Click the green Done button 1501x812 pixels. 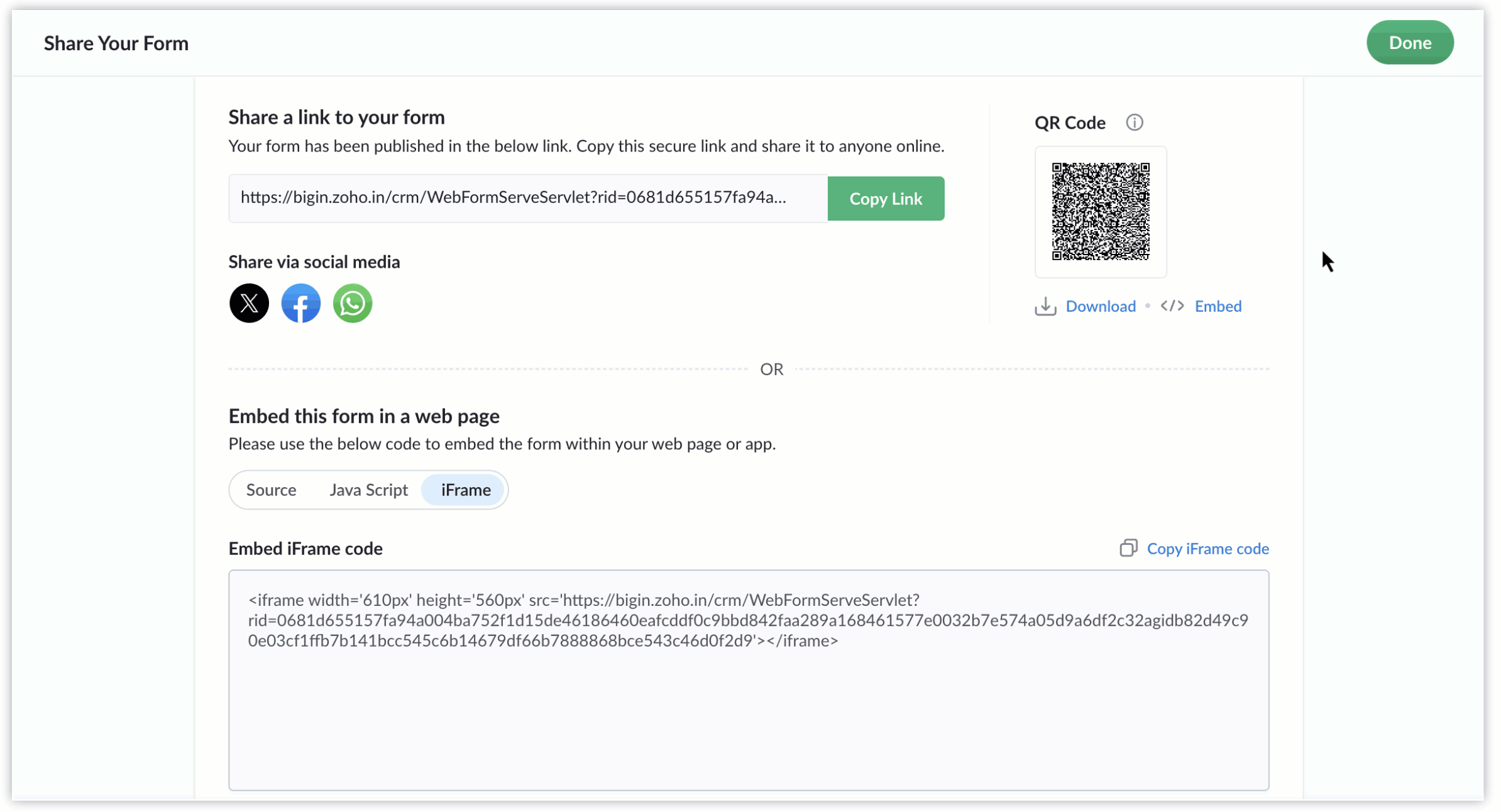1409,43
